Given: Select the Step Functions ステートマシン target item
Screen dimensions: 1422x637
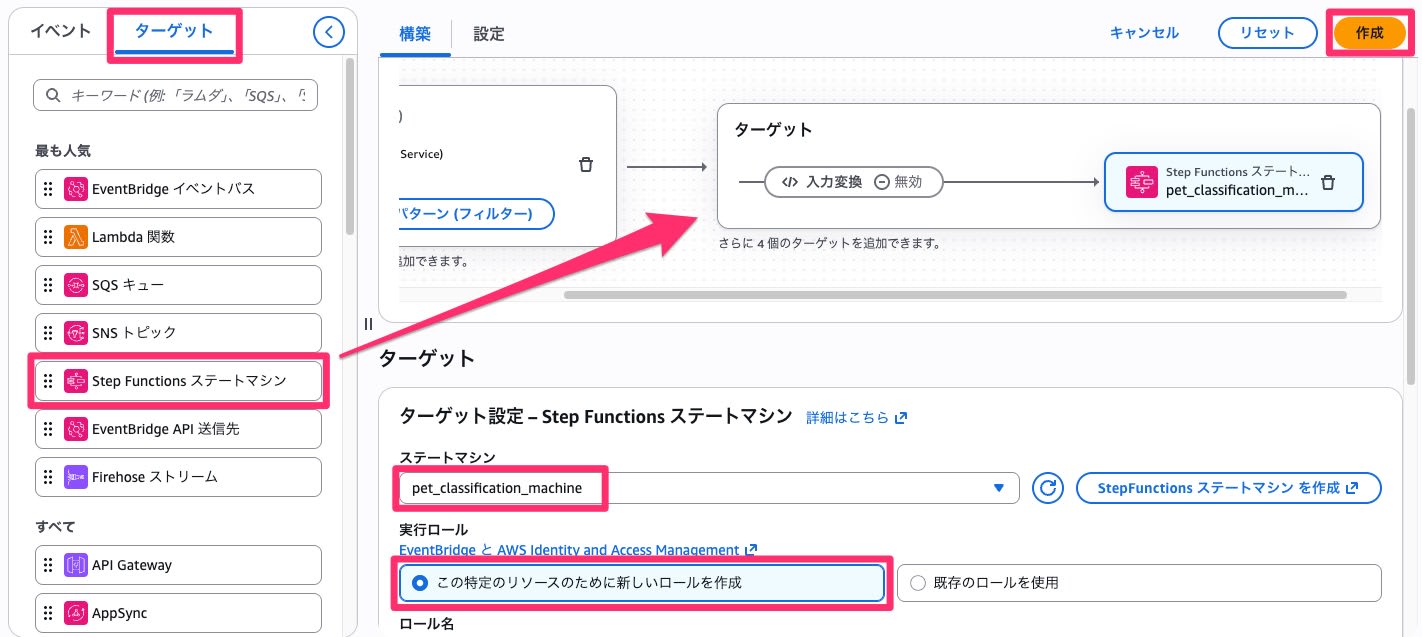Looking at the screenshot, I should click(178, 381).
